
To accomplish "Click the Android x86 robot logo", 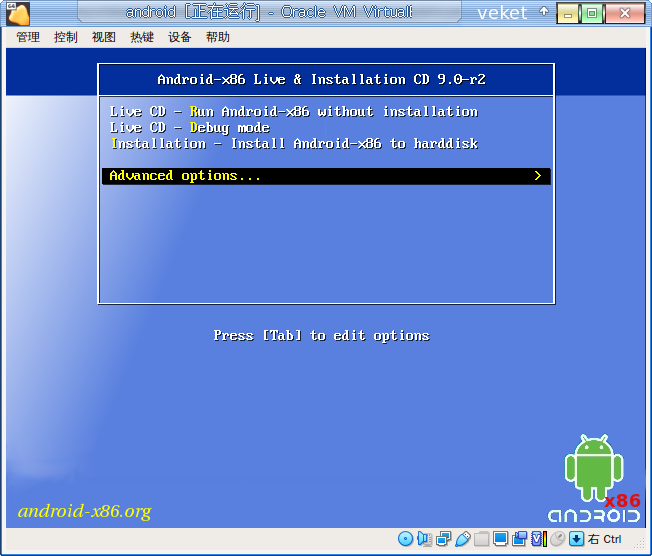I will pyautogui.click(x=594, y=478).
